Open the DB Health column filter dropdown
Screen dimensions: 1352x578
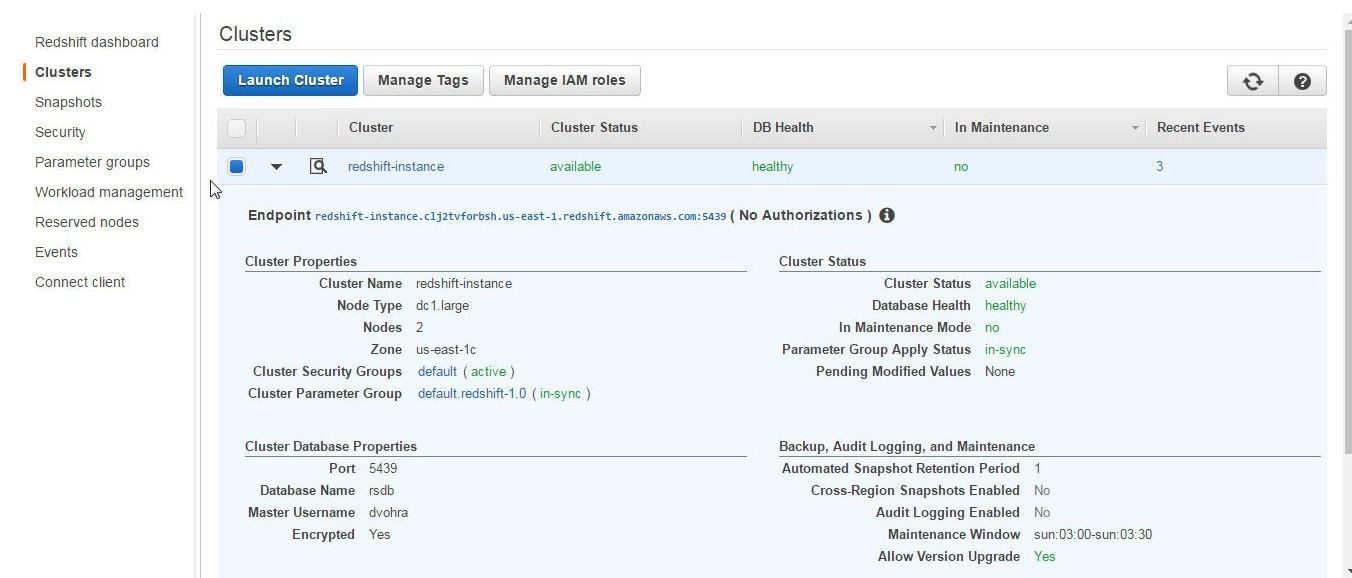pyautogui.click(x=933, y=128)
